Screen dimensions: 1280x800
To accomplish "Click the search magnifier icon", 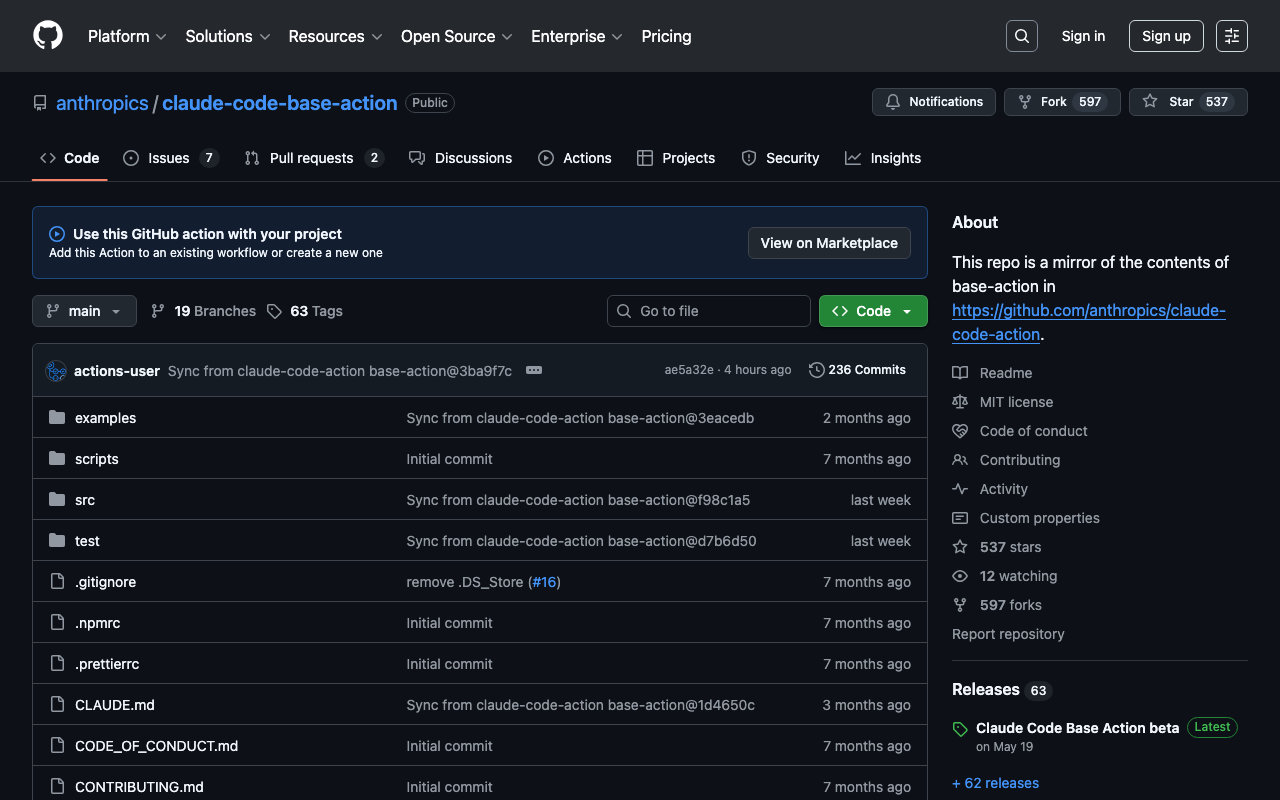I will pos(1021,36).
